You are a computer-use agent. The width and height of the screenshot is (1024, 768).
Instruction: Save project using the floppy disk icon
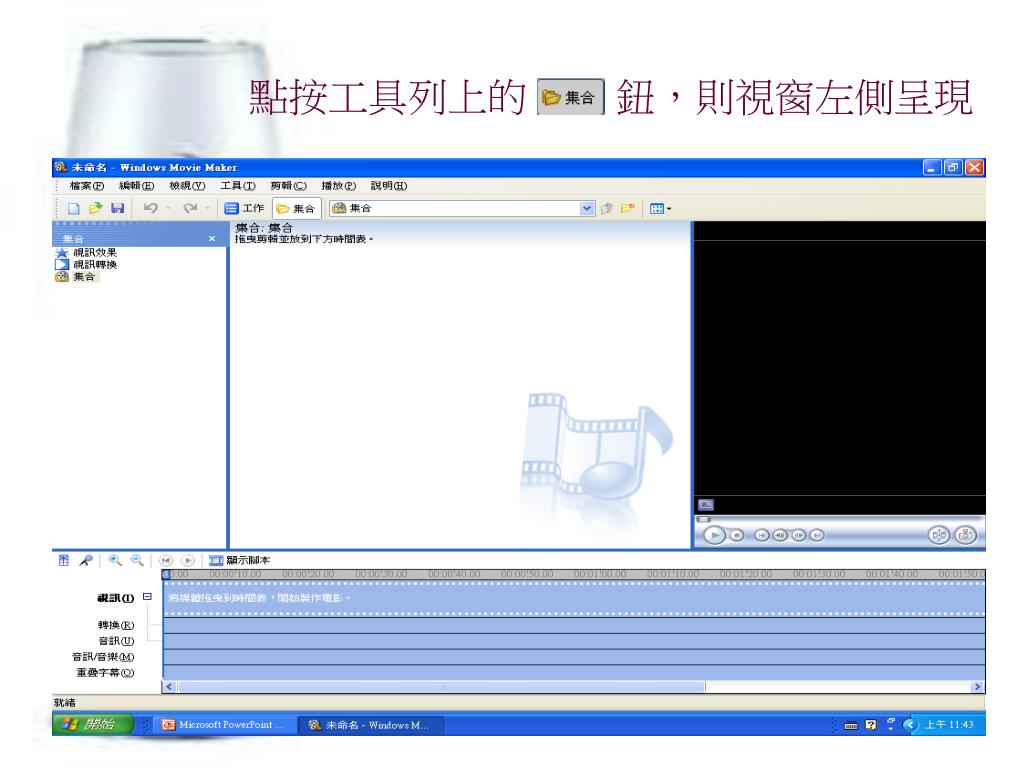click(x=118, y=208)
